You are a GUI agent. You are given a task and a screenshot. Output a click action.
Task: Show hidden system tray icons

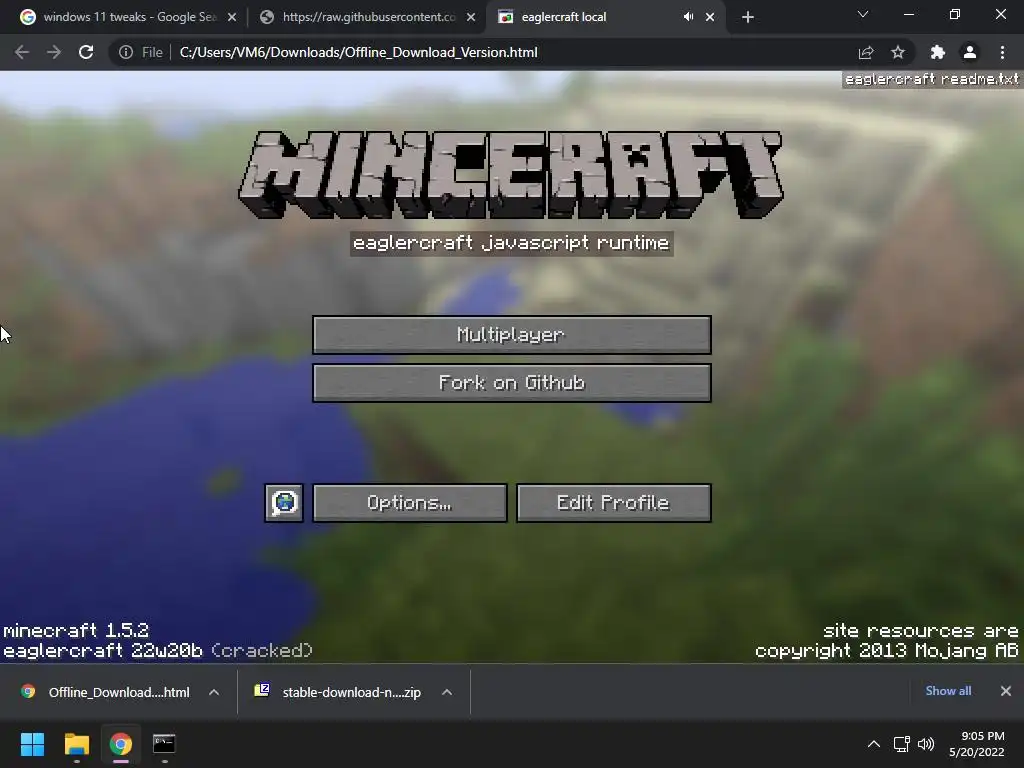[x=873, y=744]
